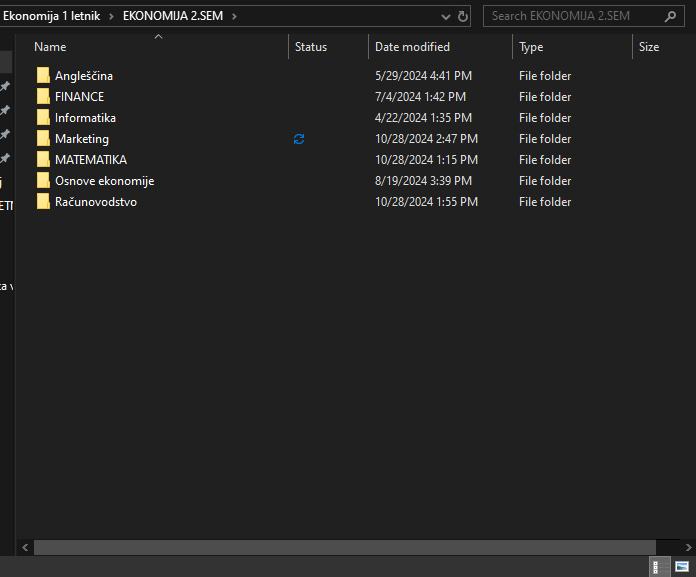Open the address bar history dropdown
The height and width of the screenshot is (577, 696).
point(446,16)
